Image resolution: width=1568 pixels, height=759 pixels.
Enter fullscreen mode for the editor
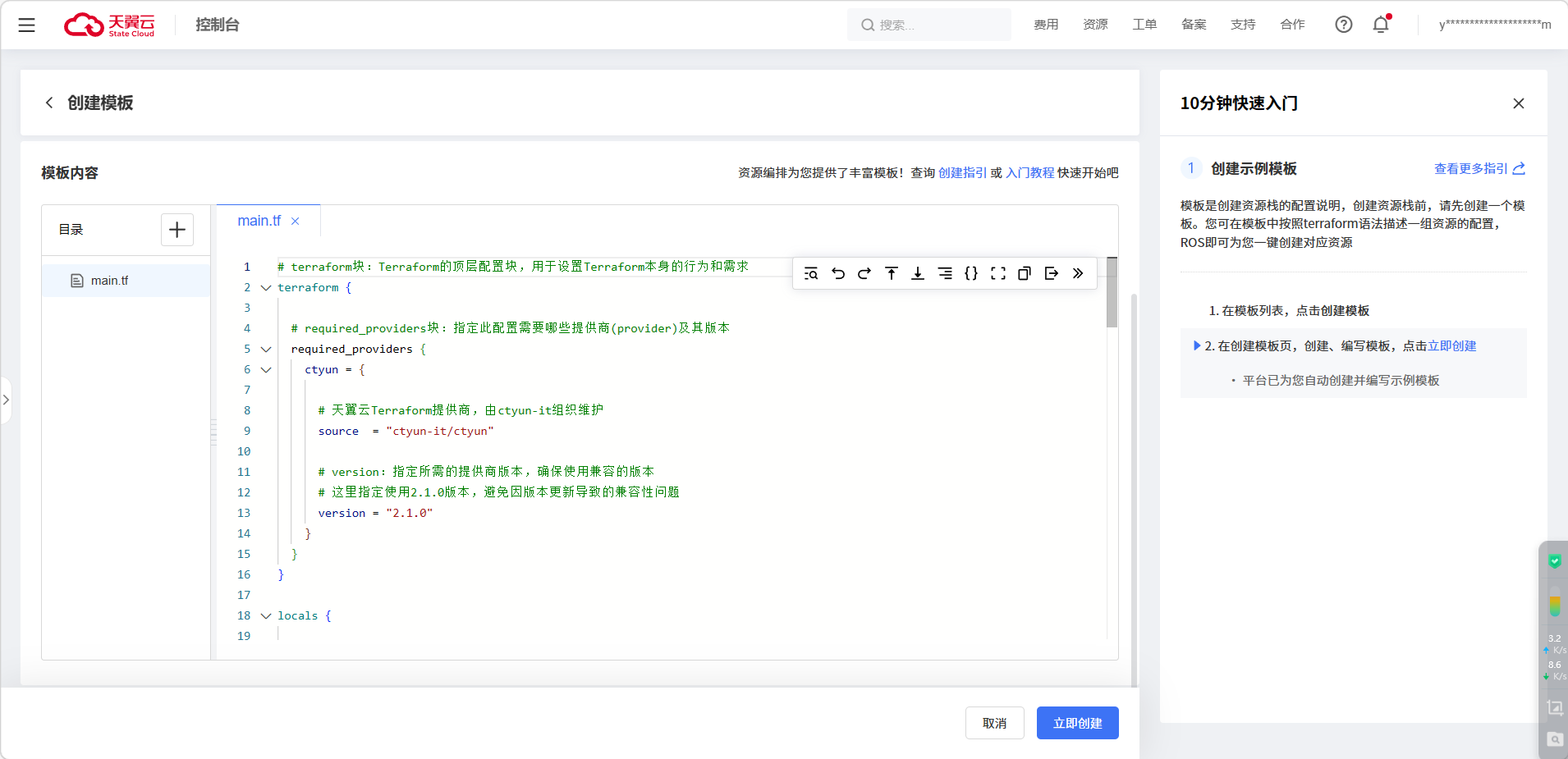tap(998, 273)
